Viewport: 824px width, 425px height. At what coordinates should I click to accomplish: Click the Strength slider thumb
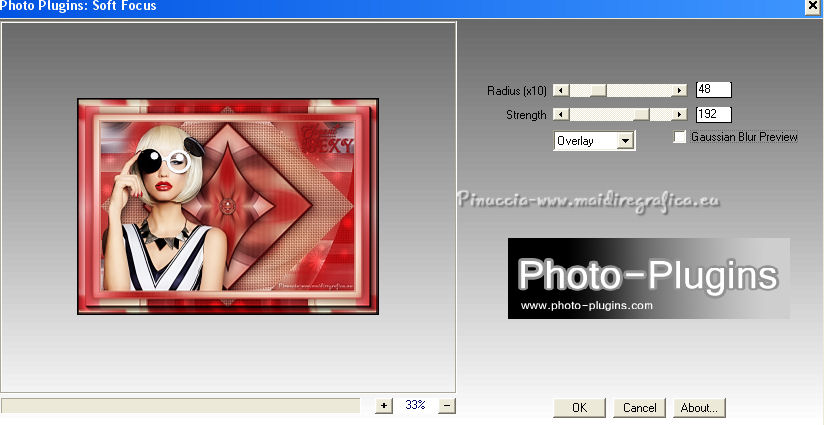click(642, 115)
